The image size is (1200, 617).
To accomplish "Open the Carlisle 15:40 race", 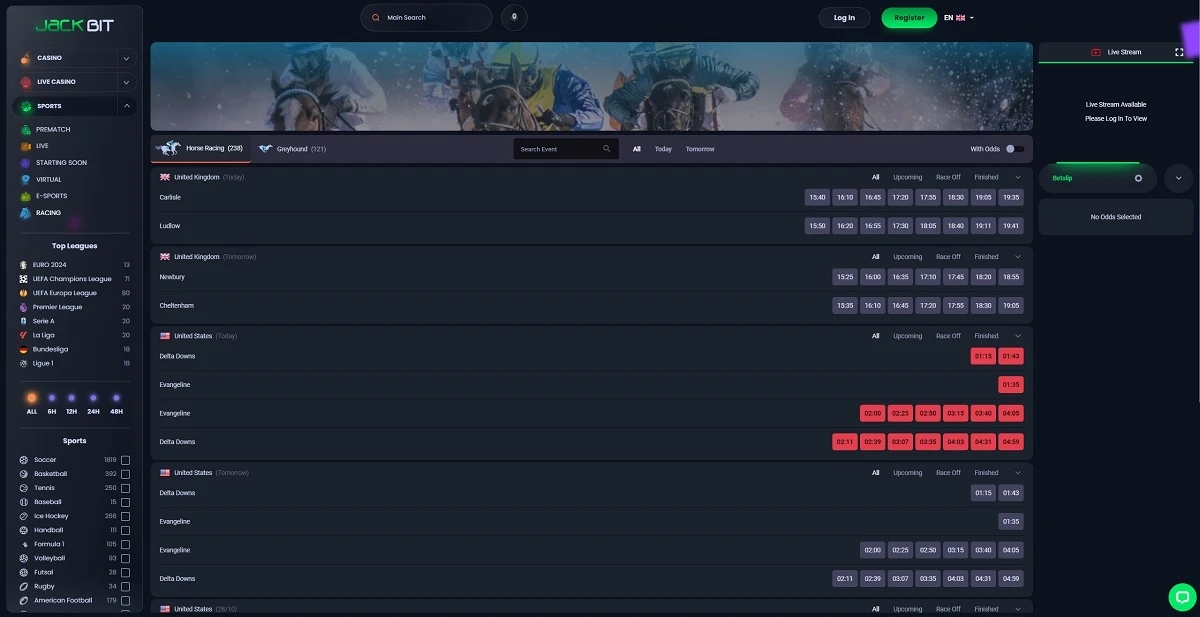I will tap(818, 198).
